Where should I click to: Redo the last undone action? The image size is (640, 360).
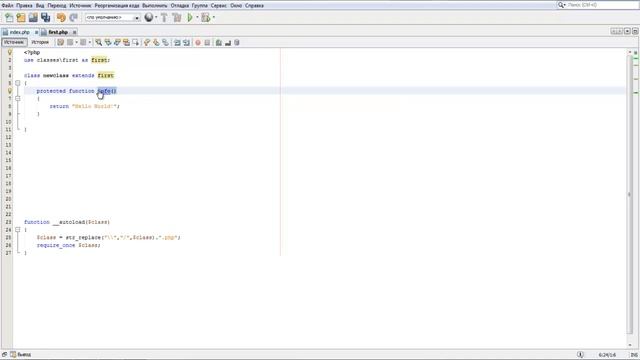tap(73, 18)
